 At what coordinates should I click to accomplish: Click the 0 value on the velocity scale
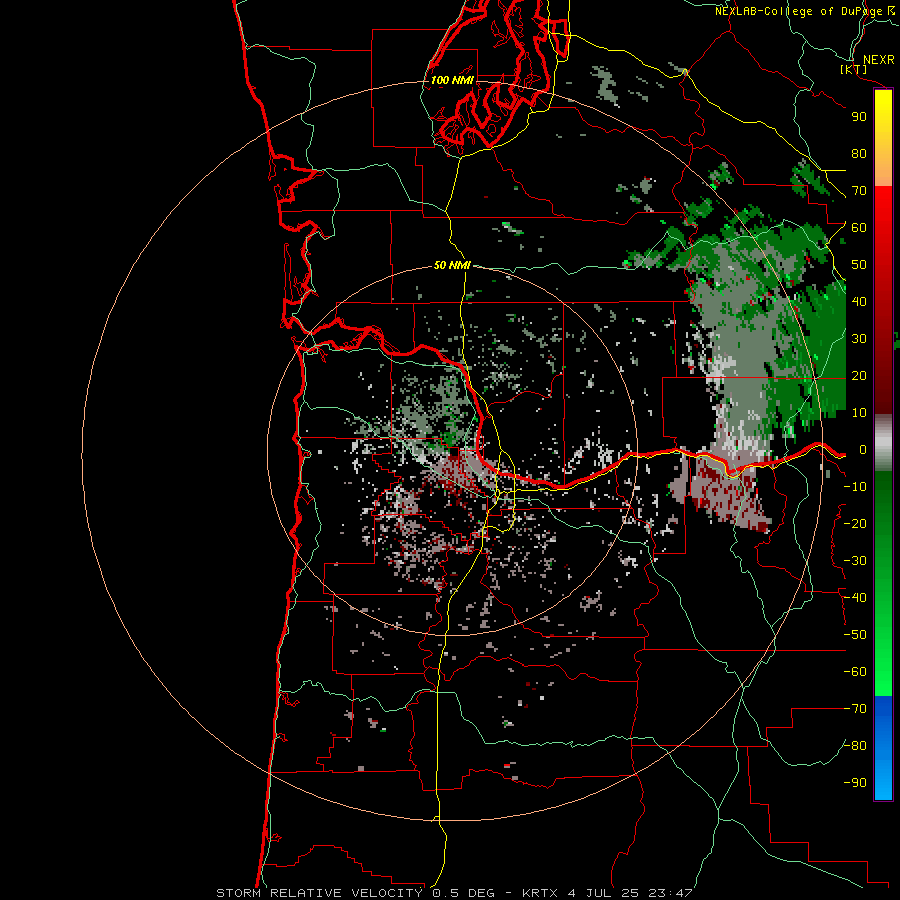862,450
